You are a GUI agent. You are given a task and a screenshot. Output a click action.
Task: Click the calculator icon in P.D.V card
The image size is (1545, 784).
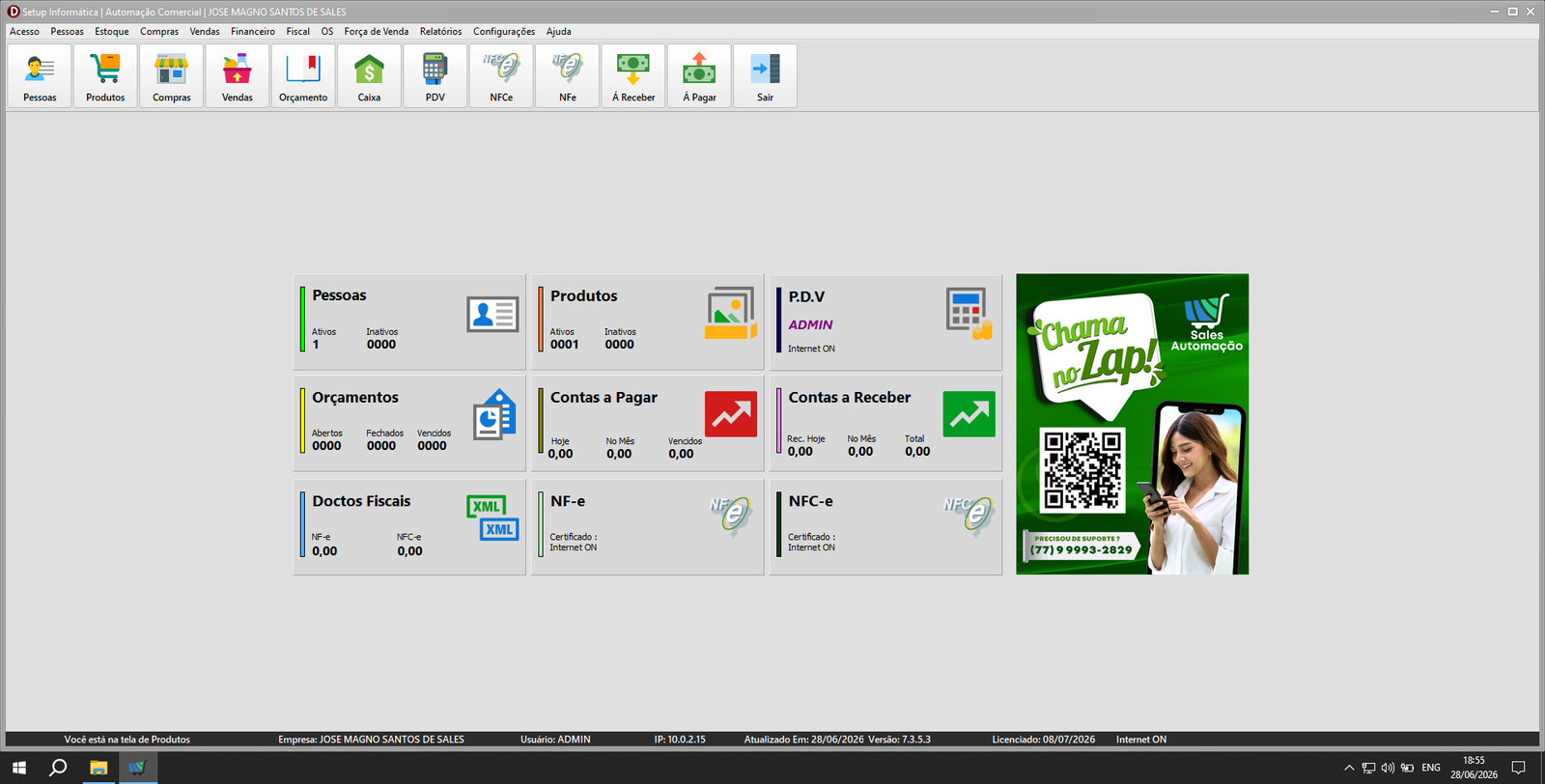pos(969,314)
